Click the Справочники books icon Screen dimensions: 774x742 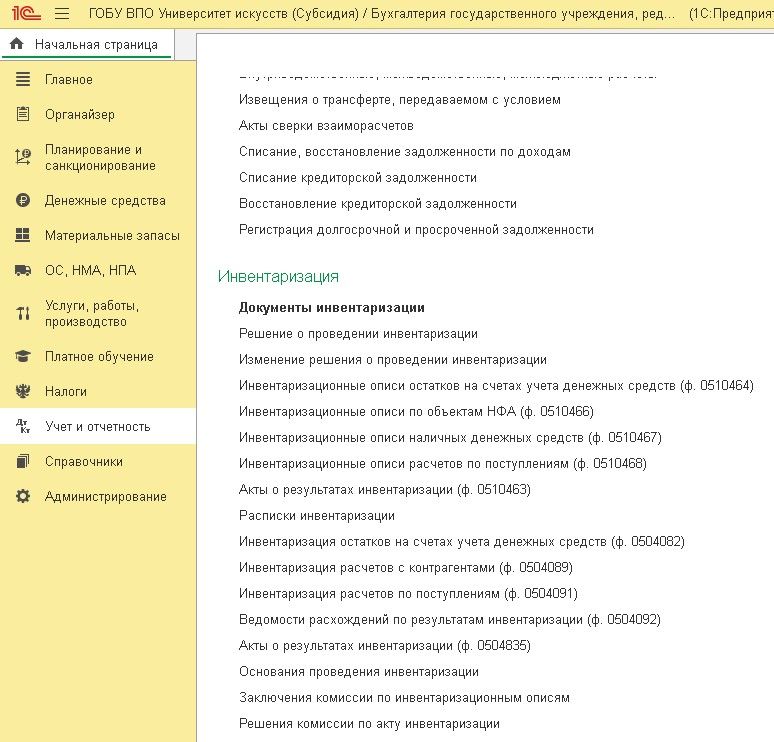[x=23, y=462]
